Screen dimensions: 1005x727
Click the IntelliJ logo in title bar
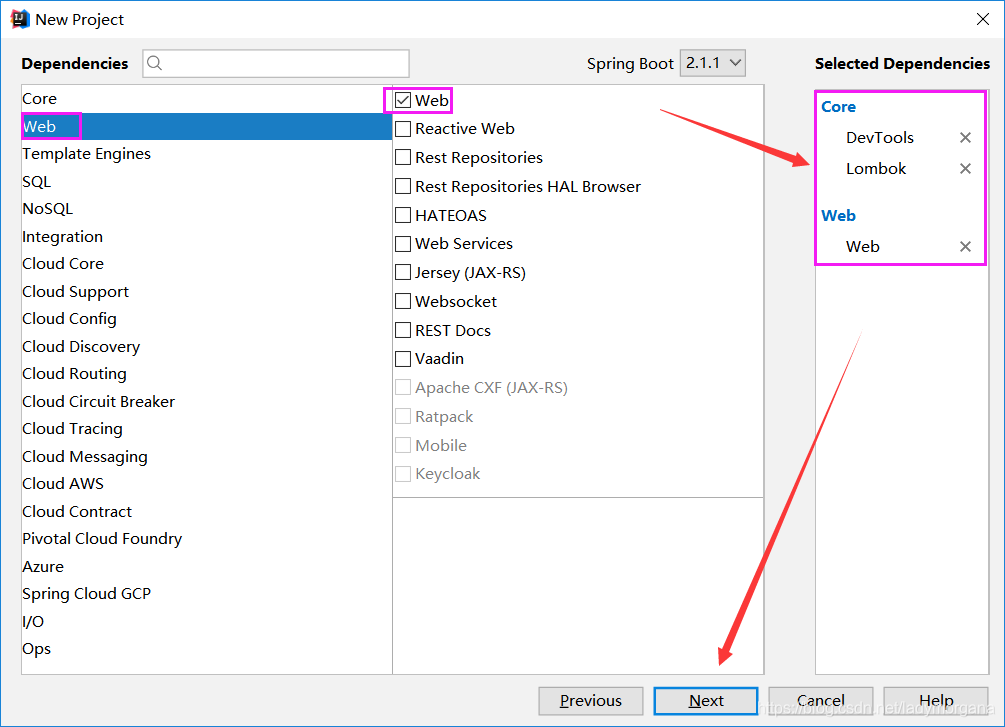tap(20, 19)
